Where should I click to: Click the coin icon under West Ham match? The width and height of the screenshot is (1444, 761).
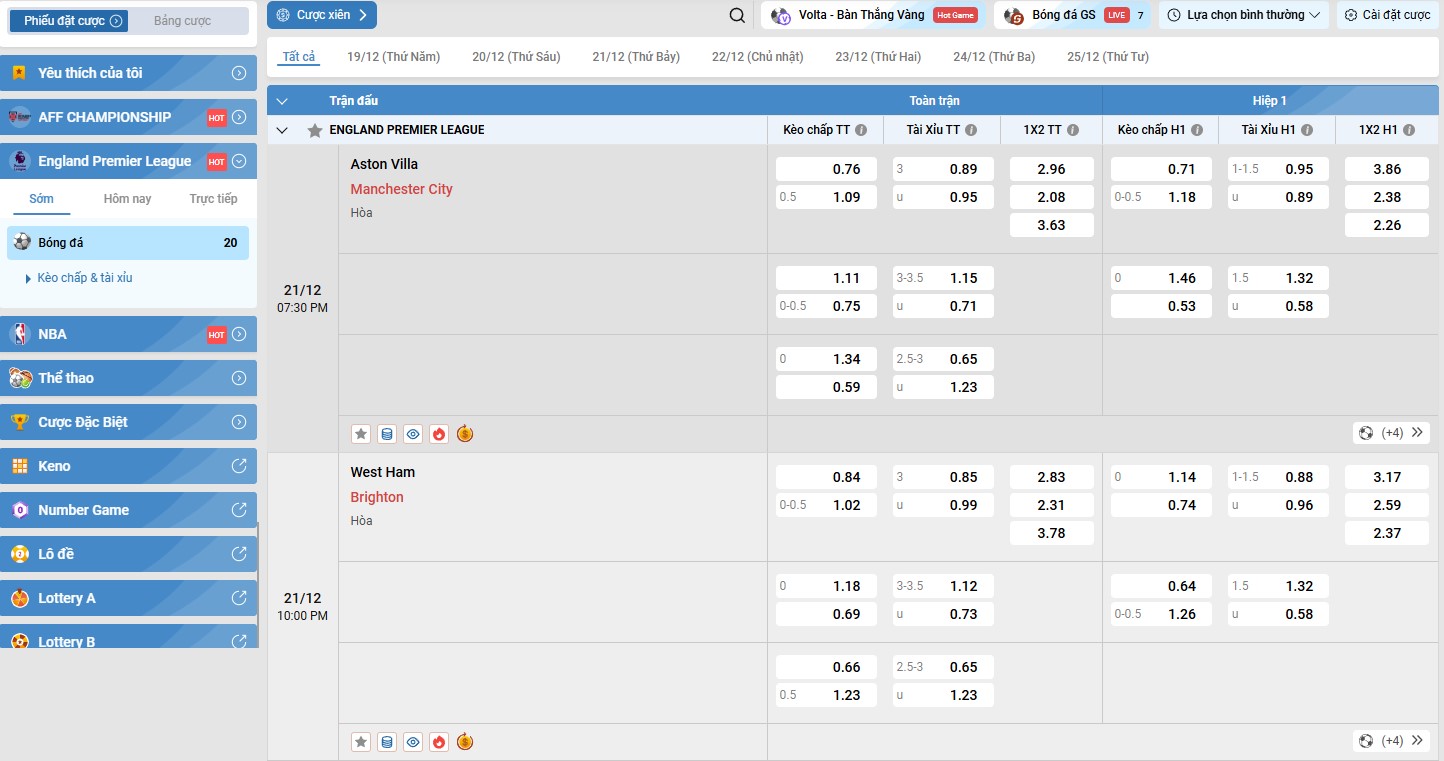pyautogui.click(x=465, y=742)
